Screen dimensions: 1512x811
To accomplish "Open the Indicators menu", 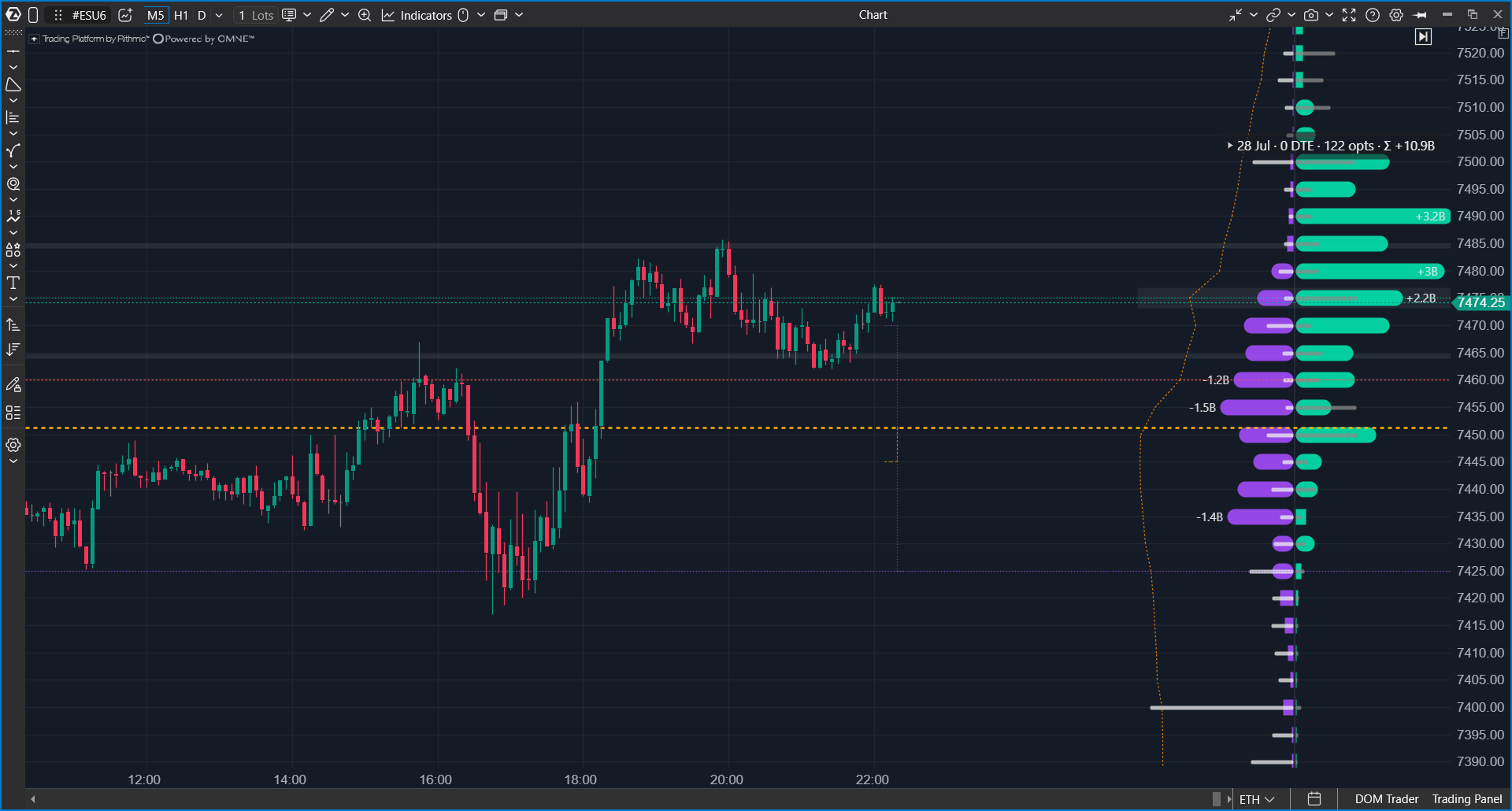I will pos(417,15).
